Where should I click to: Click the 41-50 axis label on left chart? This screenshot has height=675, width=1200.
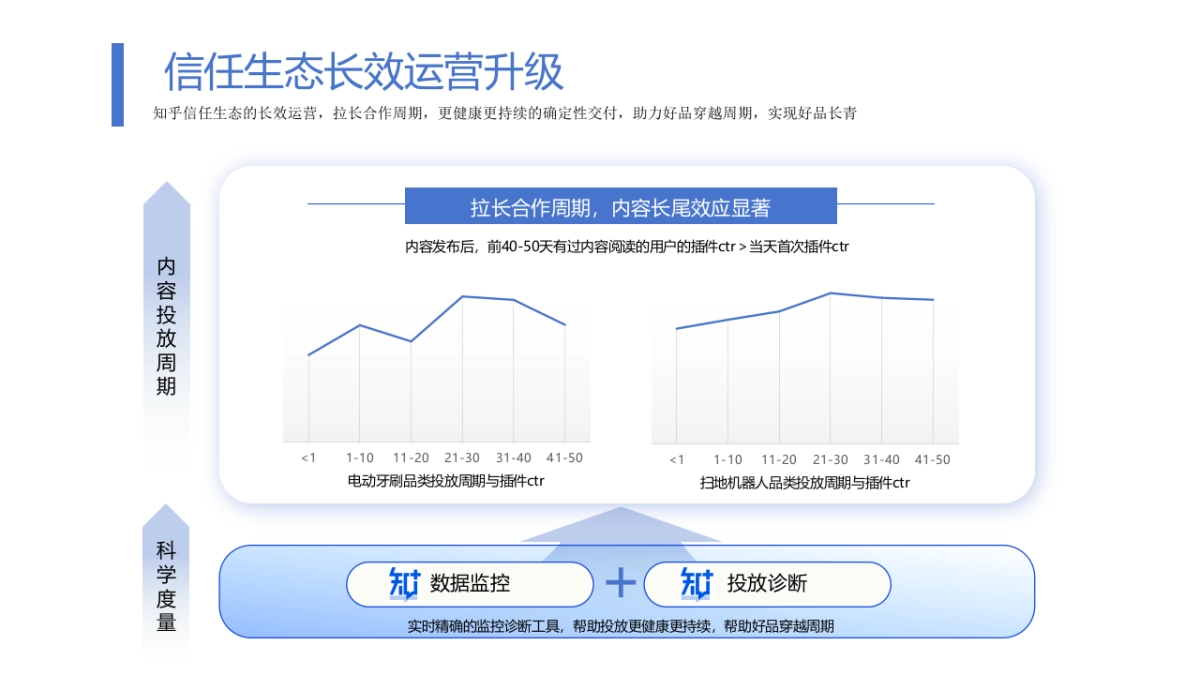click(565, 459)
